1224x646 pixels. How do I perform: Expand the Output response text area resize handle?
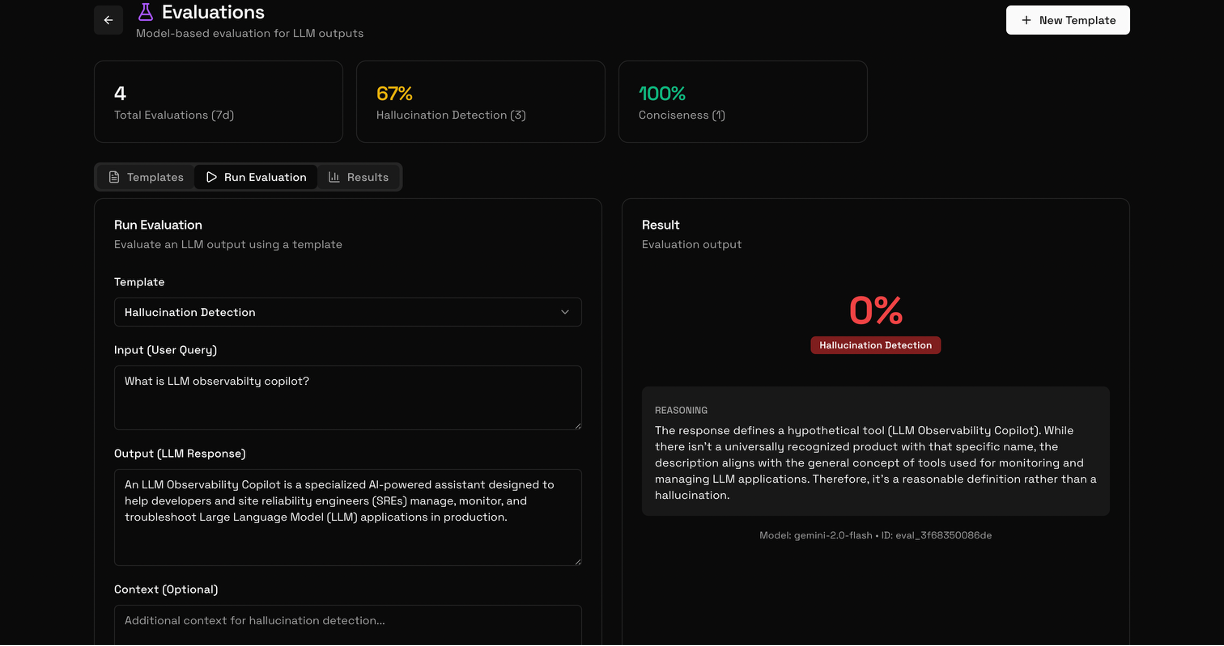577,561
